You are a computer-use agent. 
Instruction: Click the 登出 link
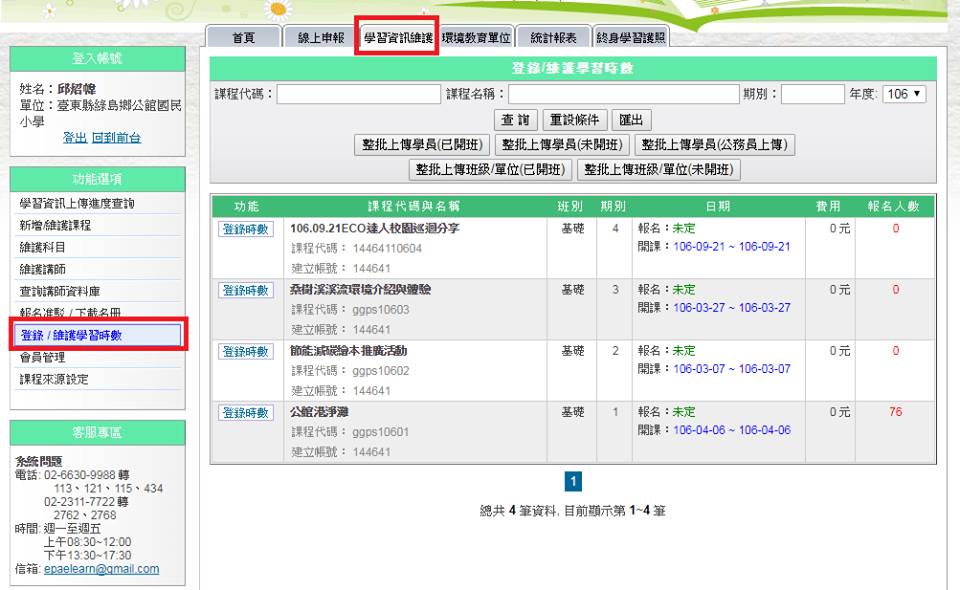[x=75, y=138]
